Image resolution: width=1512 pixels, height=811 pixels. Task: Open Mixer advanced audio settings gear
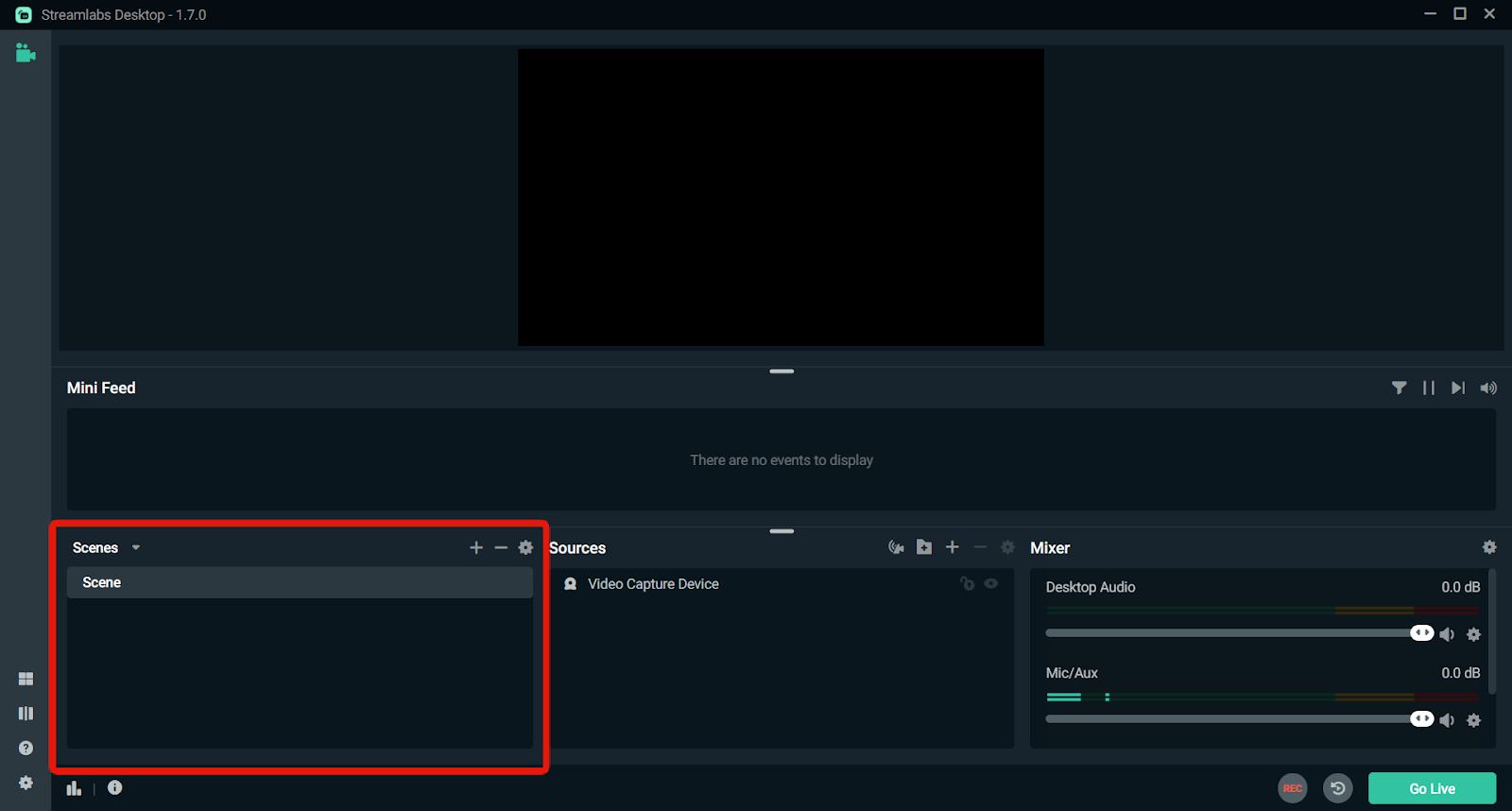coord(1489,547)
